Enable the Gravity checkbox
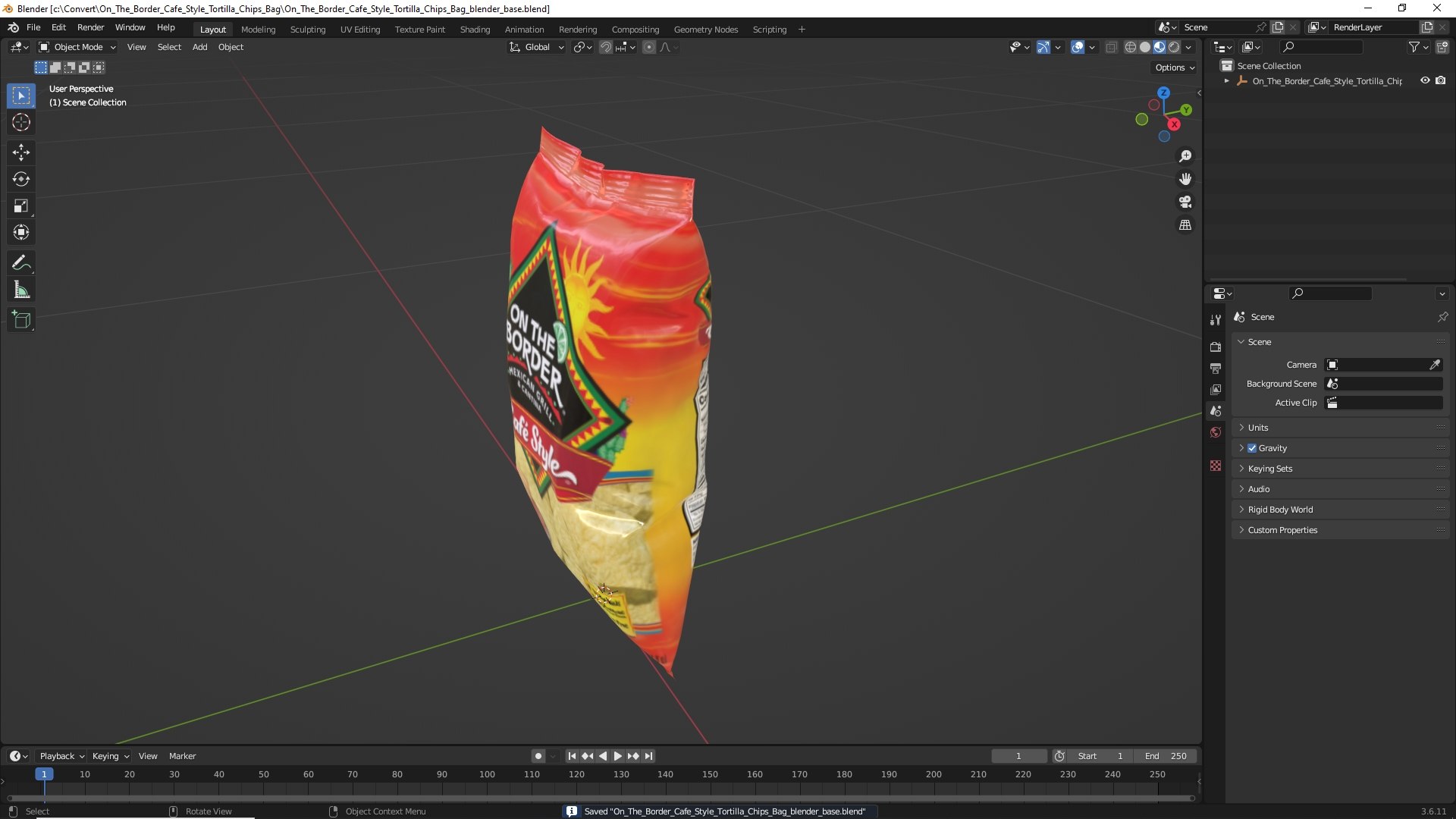1456x819 pixels. 1252,448
